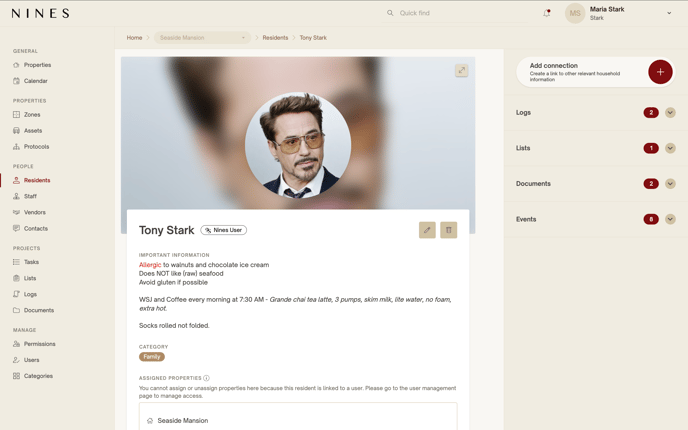This screenshot has height=430, width=688.
Task: Click the Family category tag
Action: tap(152, 357)
